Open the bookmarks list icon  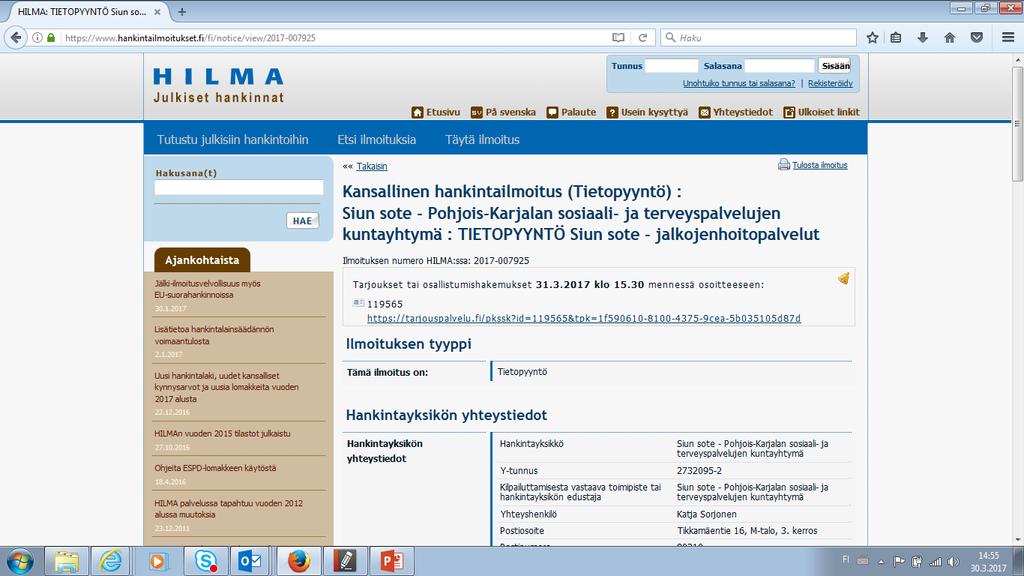(x=896, y=38)
